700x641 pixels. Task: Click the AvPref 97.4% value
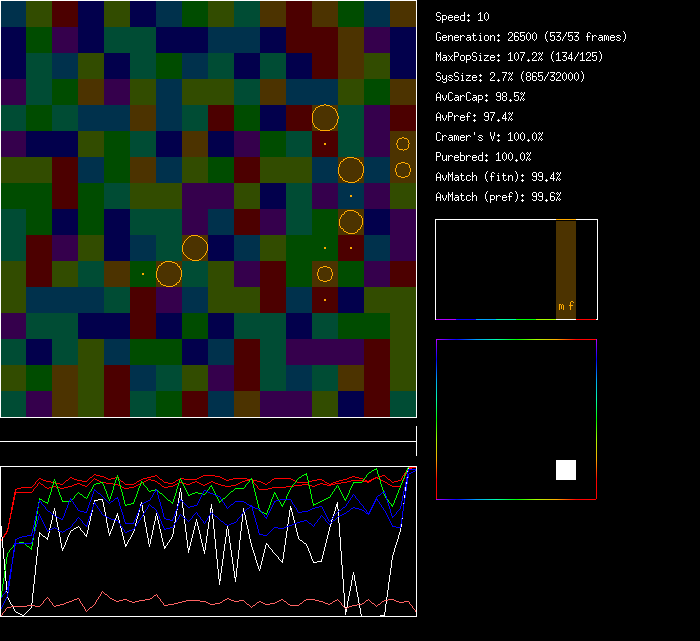pos(474,117)
